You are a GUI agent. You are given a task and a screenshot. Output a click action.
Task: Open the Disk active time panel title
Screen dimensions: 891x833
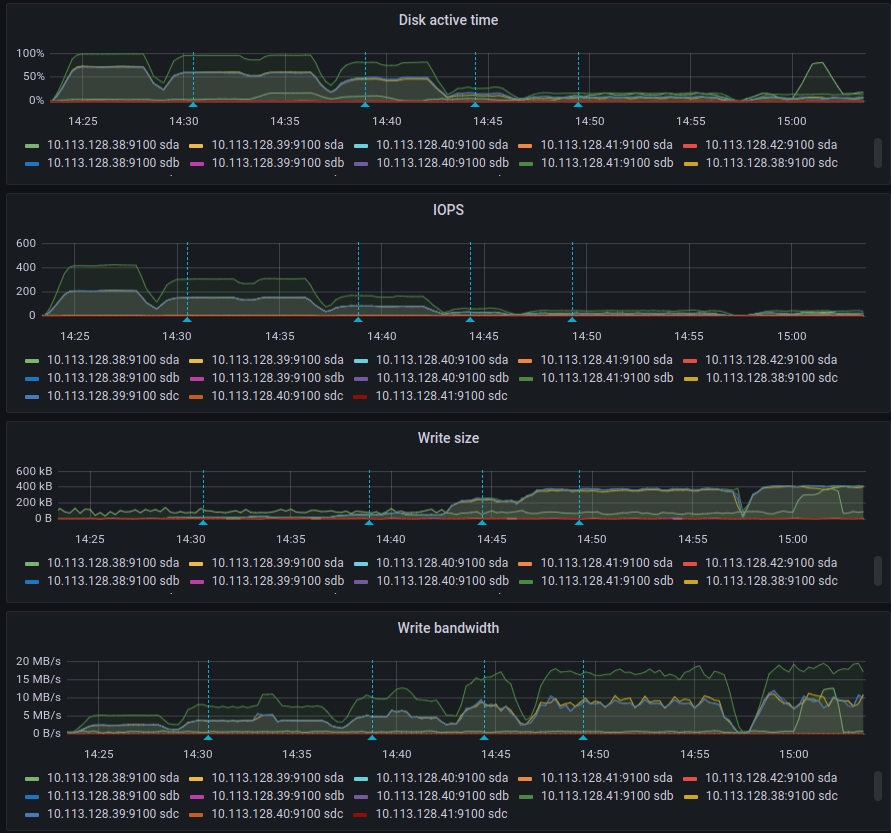coord(448,20)
